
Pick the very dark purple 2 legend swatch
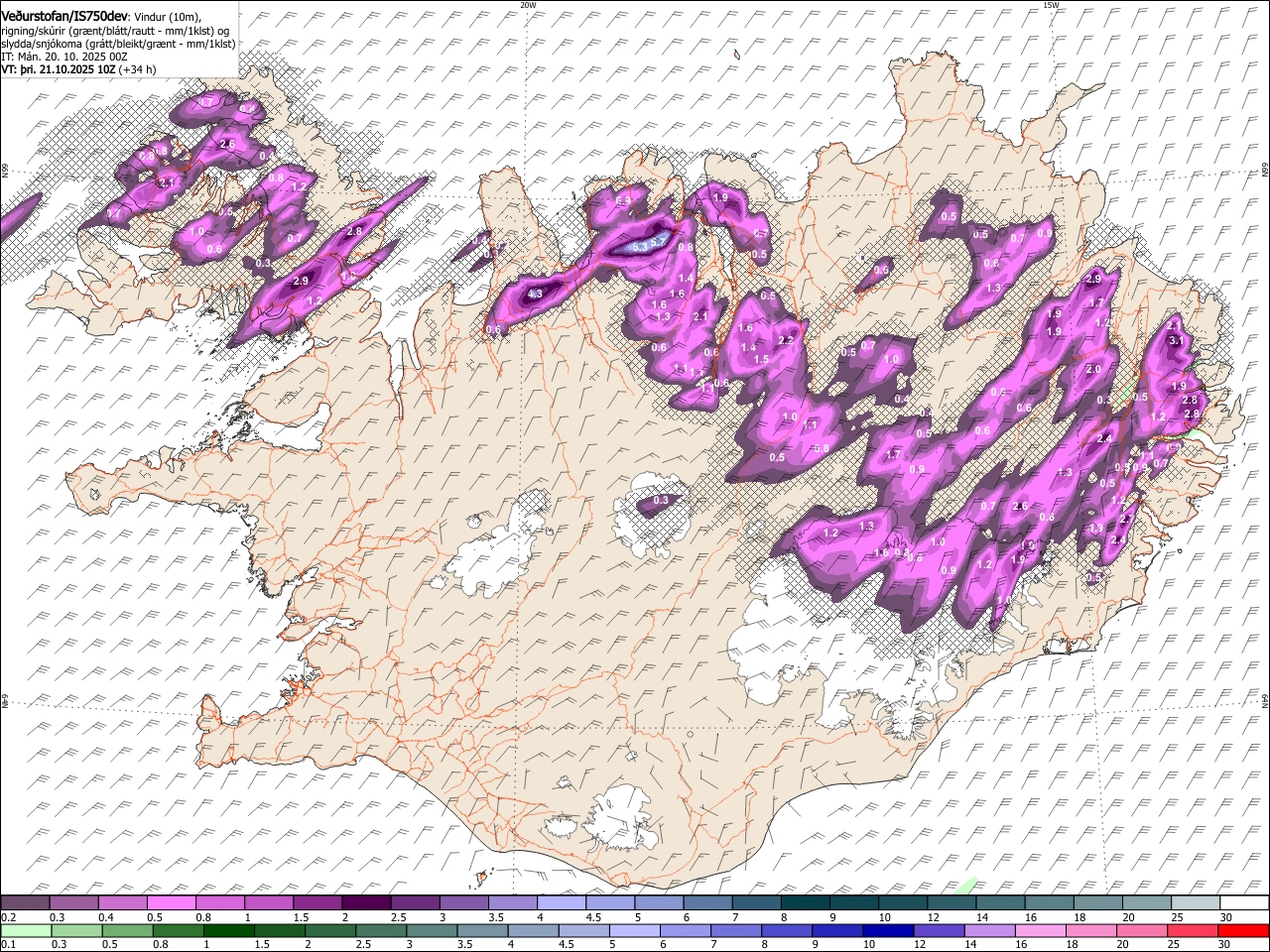(366, 903)
